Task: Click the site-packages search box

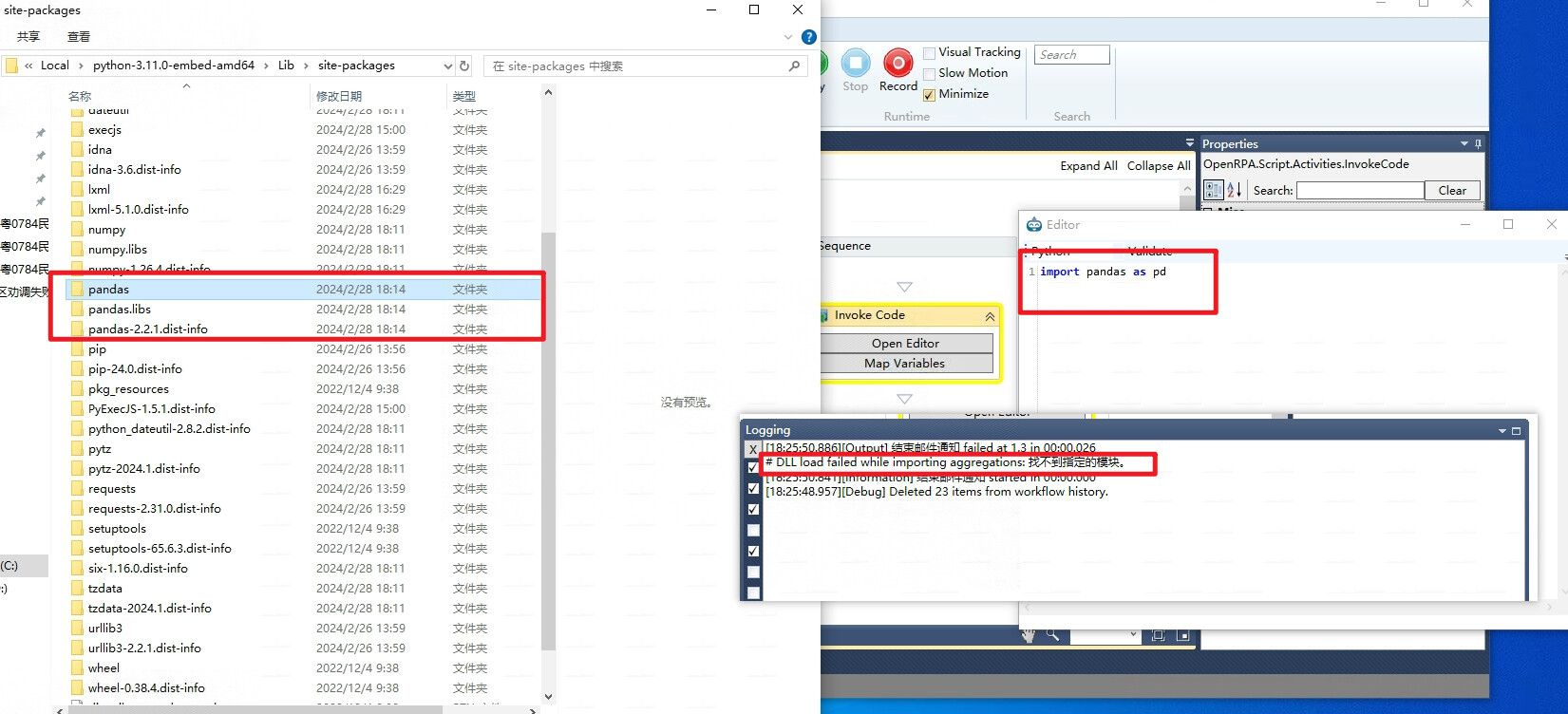Action: tap(636, 66)
